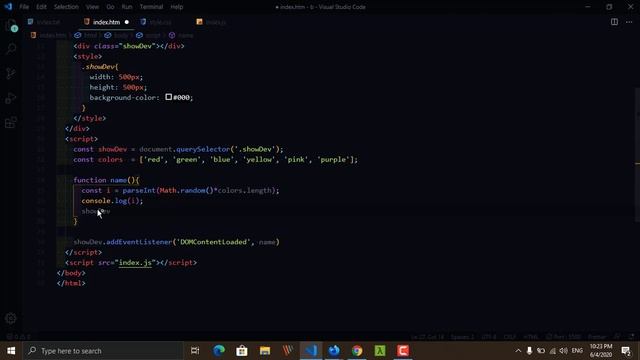Click the querySelector call text
Image resolution: width=640 pixels, height=360 pixels.
pos(203,149)
